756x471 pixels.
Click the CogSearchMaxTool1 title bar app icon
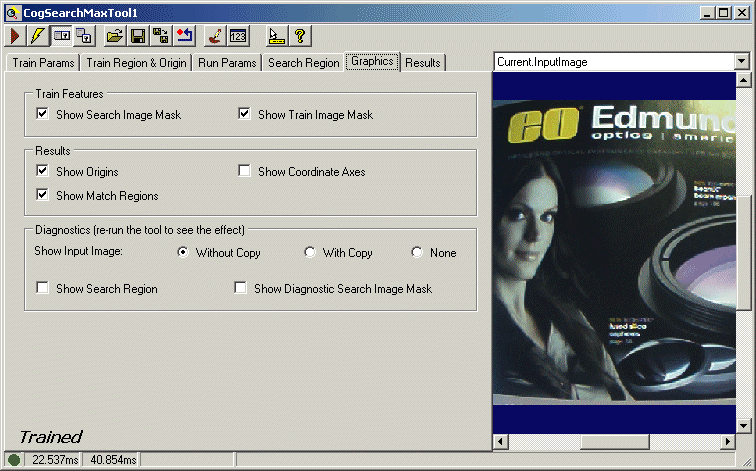[x=13, y=13]
